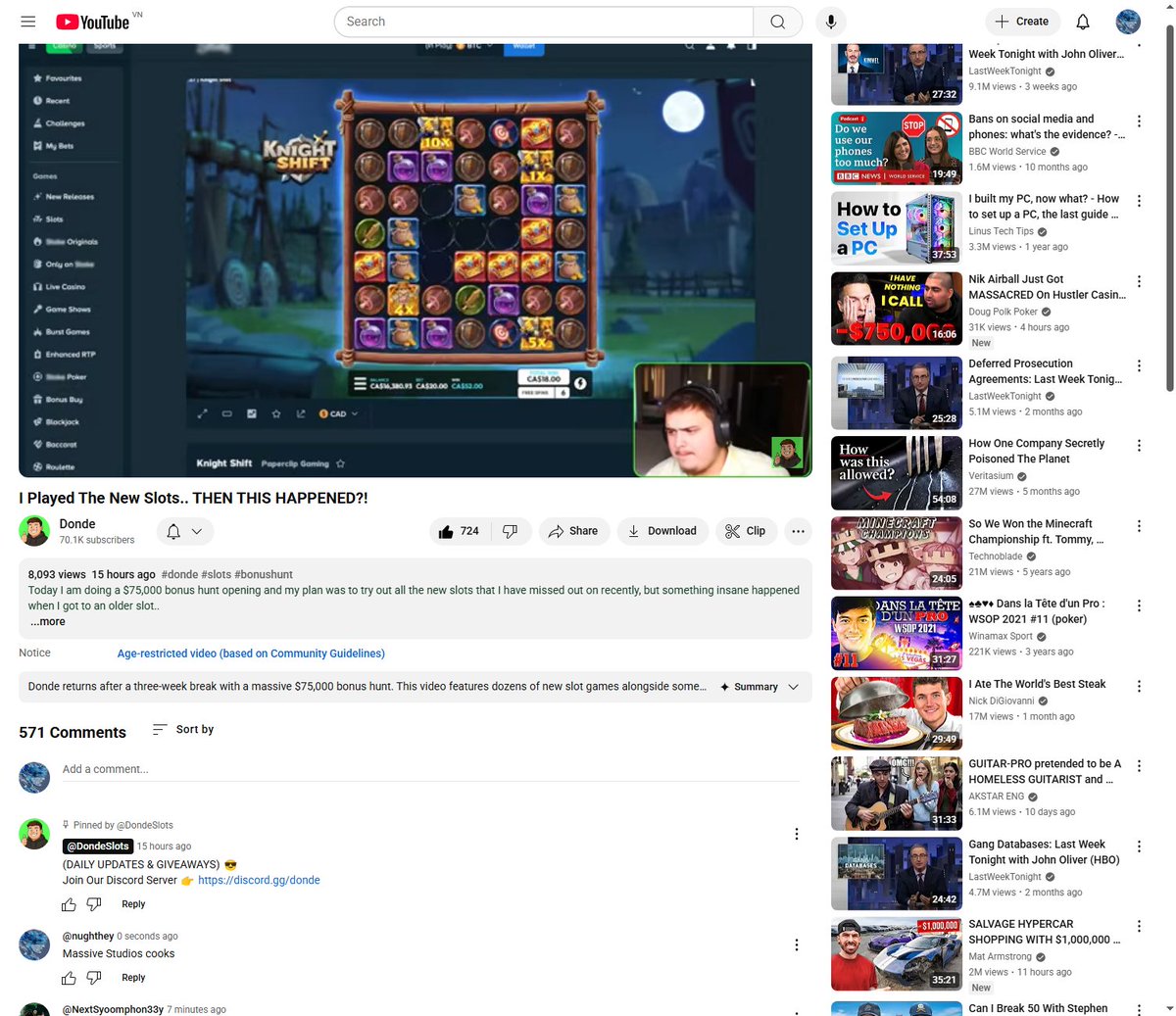This screenshot has height=1016, width=1176.
Task: Open GUITAR-PRO homeless guitarist thumbnail
Action: pos(897,794)
